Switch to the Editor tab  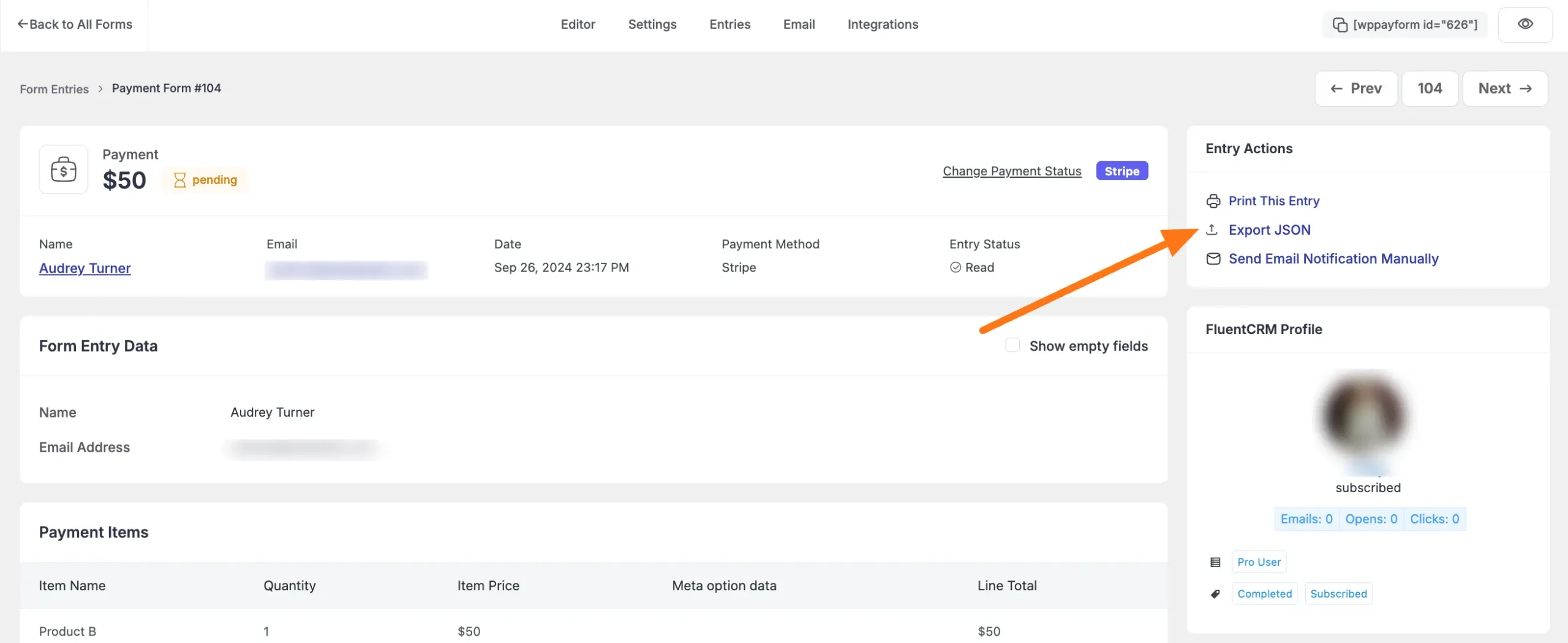578,25
